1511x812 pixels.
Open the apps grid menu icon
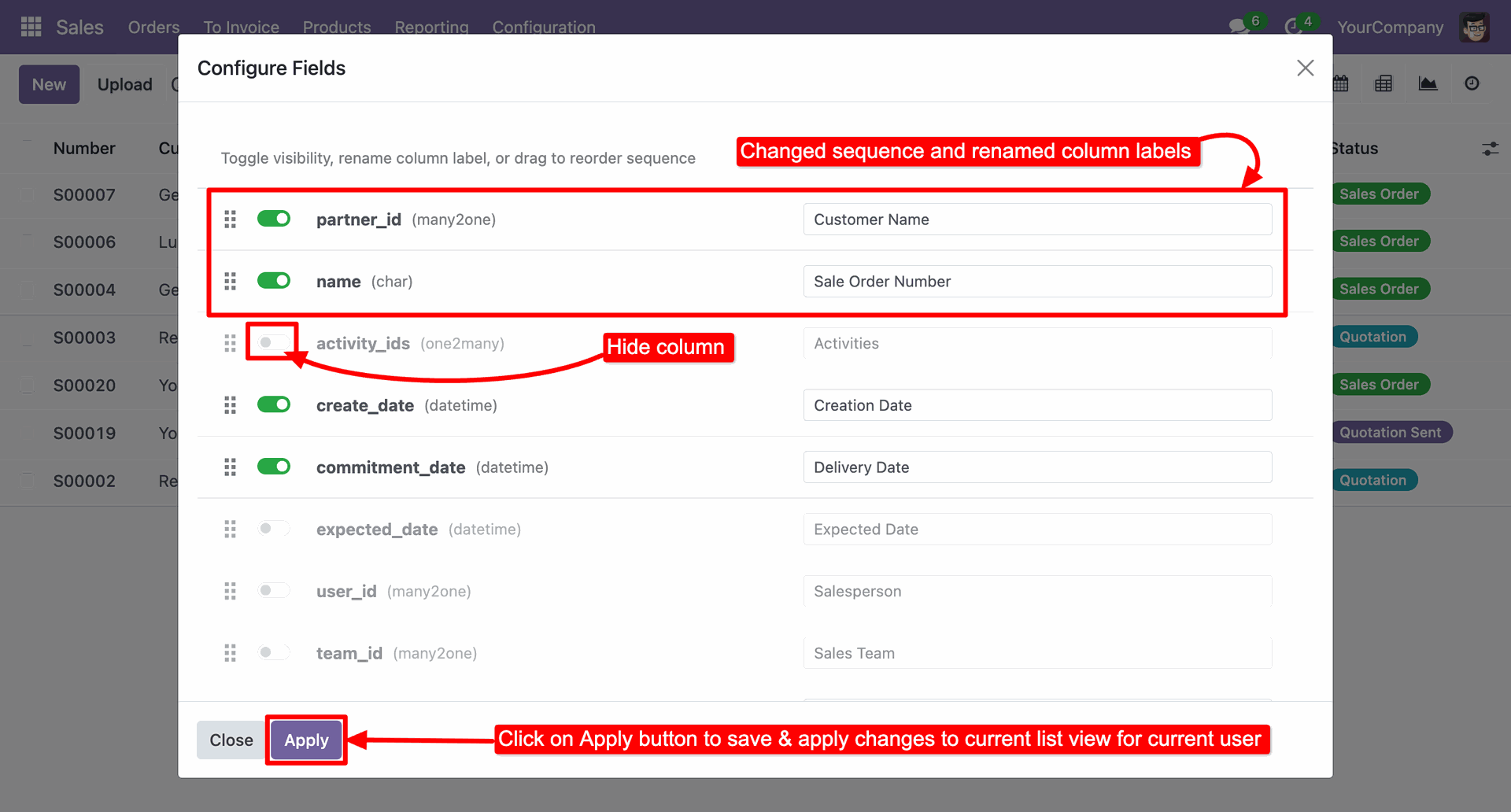point(31,27)
